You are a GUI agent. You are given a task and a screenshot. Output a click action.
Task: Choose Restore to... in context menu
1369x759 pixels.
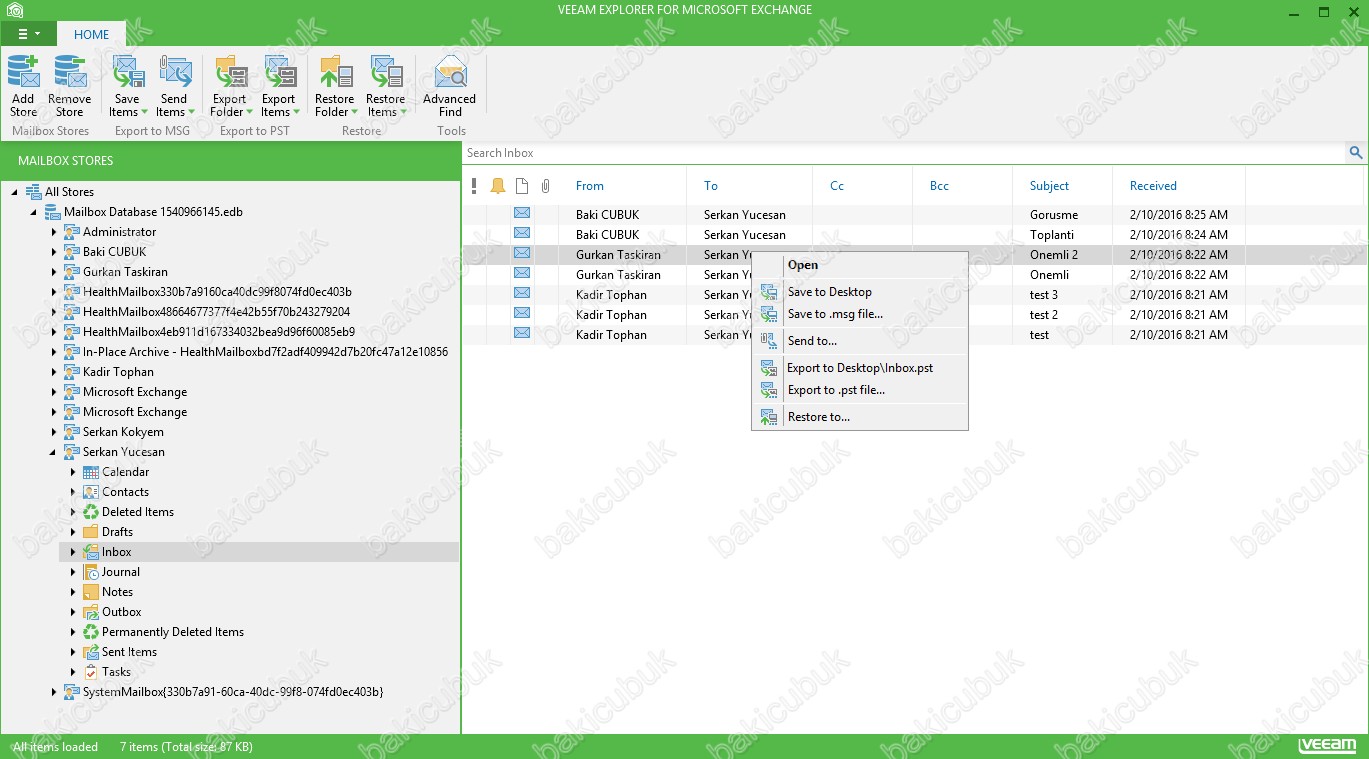tap(860, 417)
